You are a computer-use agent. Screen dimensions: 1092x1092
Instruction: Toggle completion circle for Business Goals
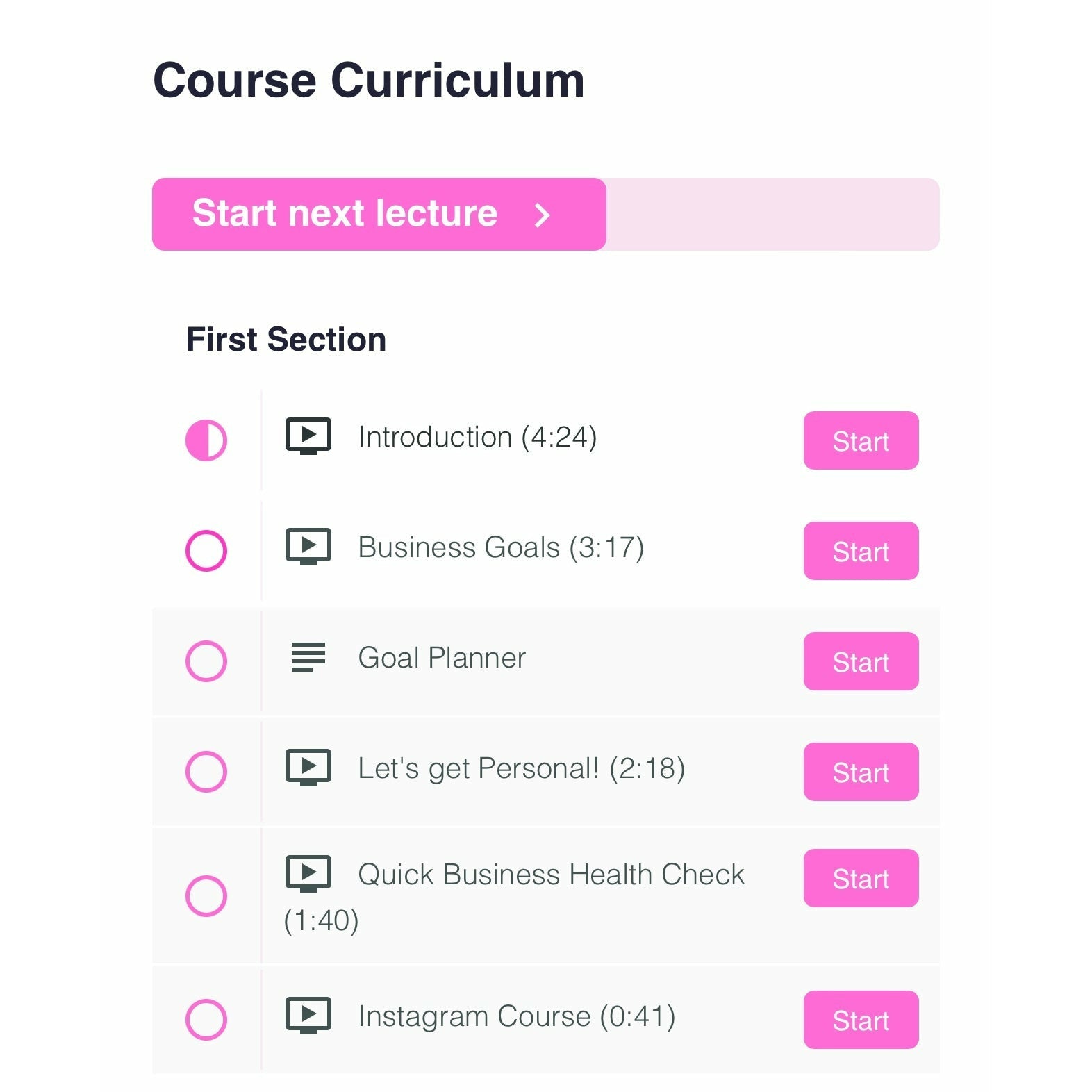pyautogui.click(x=206, y=551)
